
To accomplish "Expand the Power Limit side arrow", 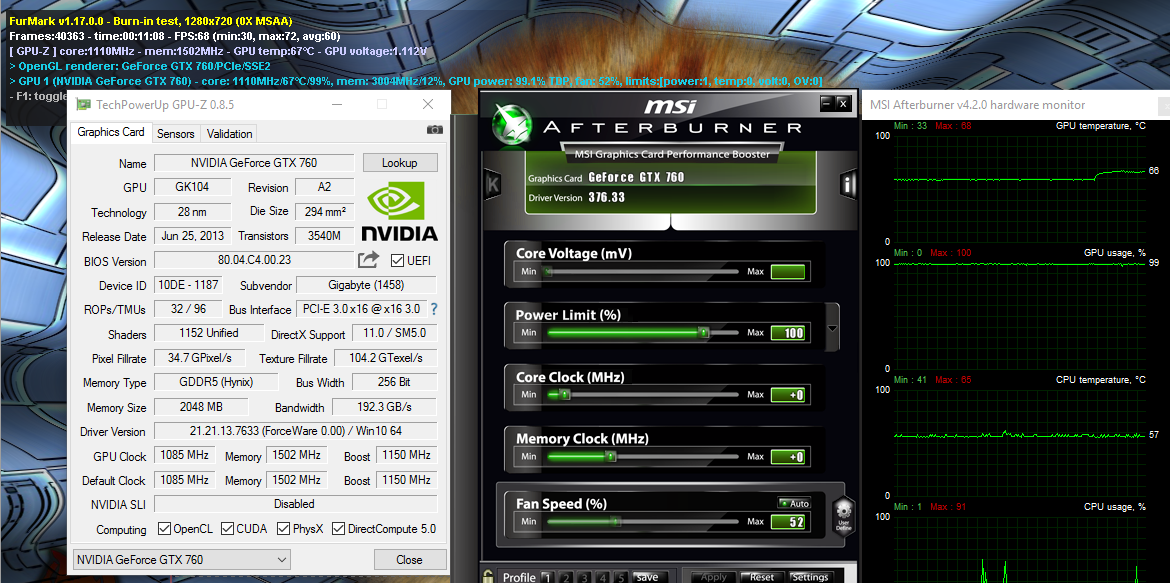I will tap(833, 328).
